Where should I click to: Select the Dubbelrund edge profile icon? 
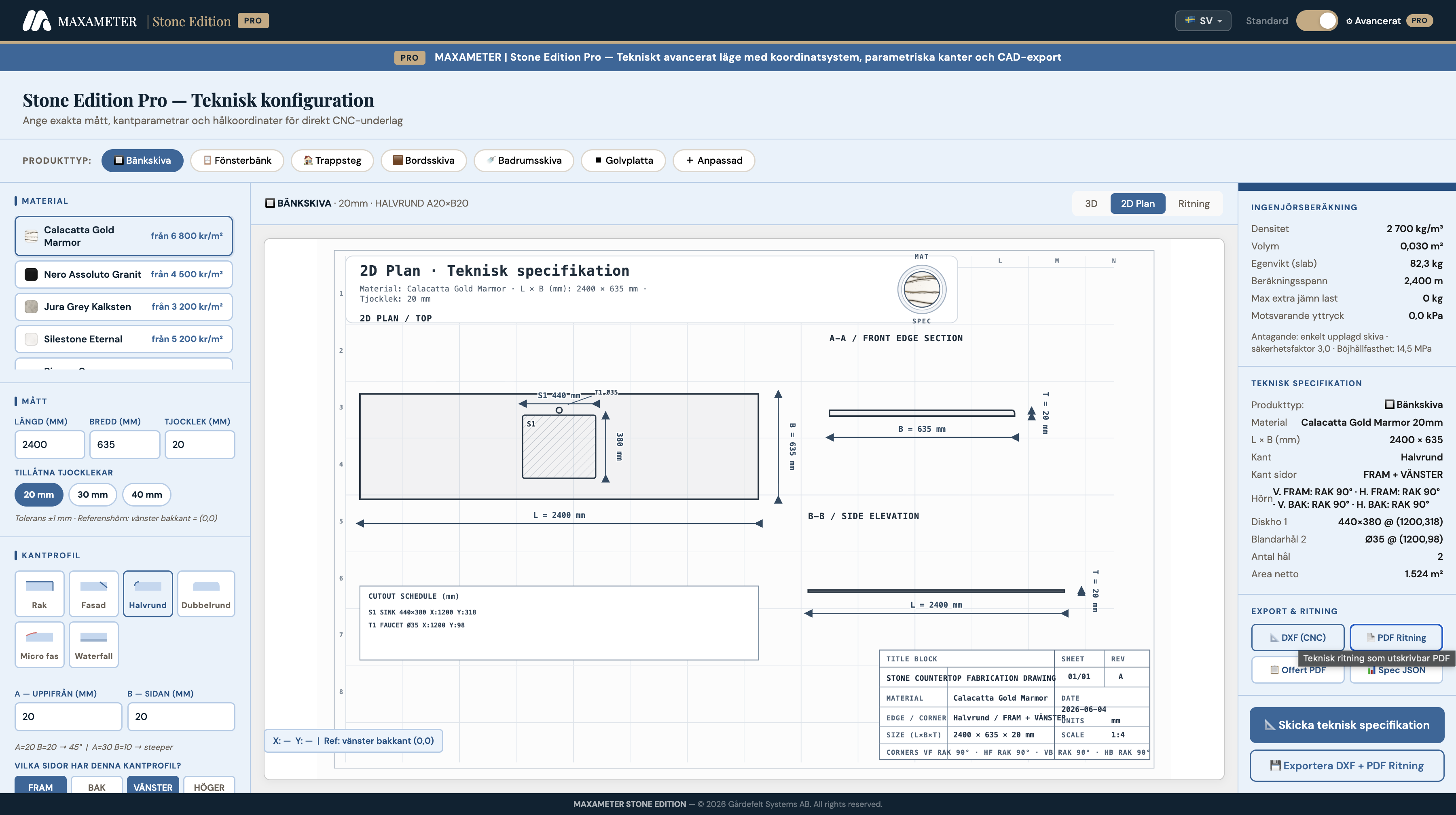[206, 586]
